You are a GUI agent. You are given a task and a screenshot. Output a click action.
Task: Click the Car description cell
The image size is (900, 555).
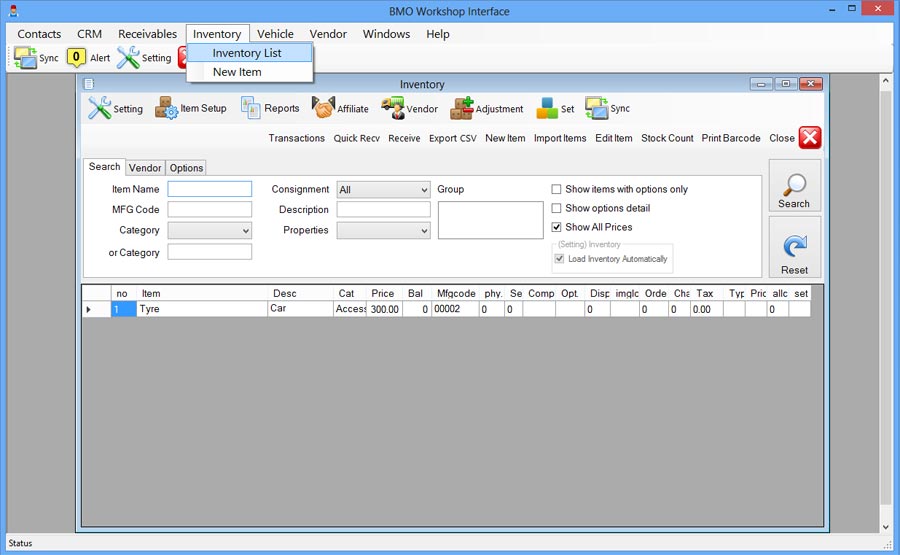(300, 309)
